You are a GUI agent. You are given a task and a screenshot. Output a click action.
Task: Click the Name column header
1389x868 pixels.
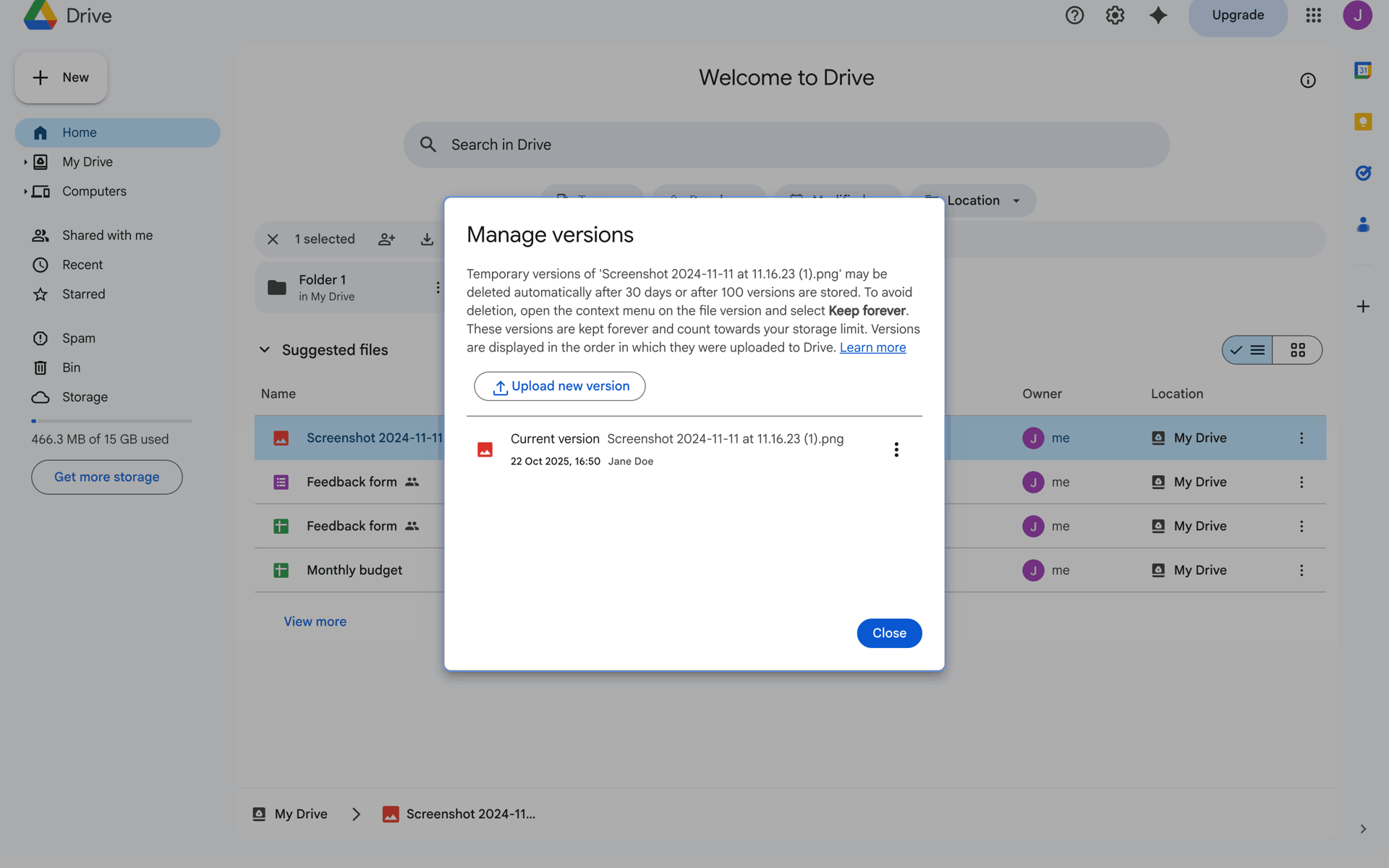279,394
